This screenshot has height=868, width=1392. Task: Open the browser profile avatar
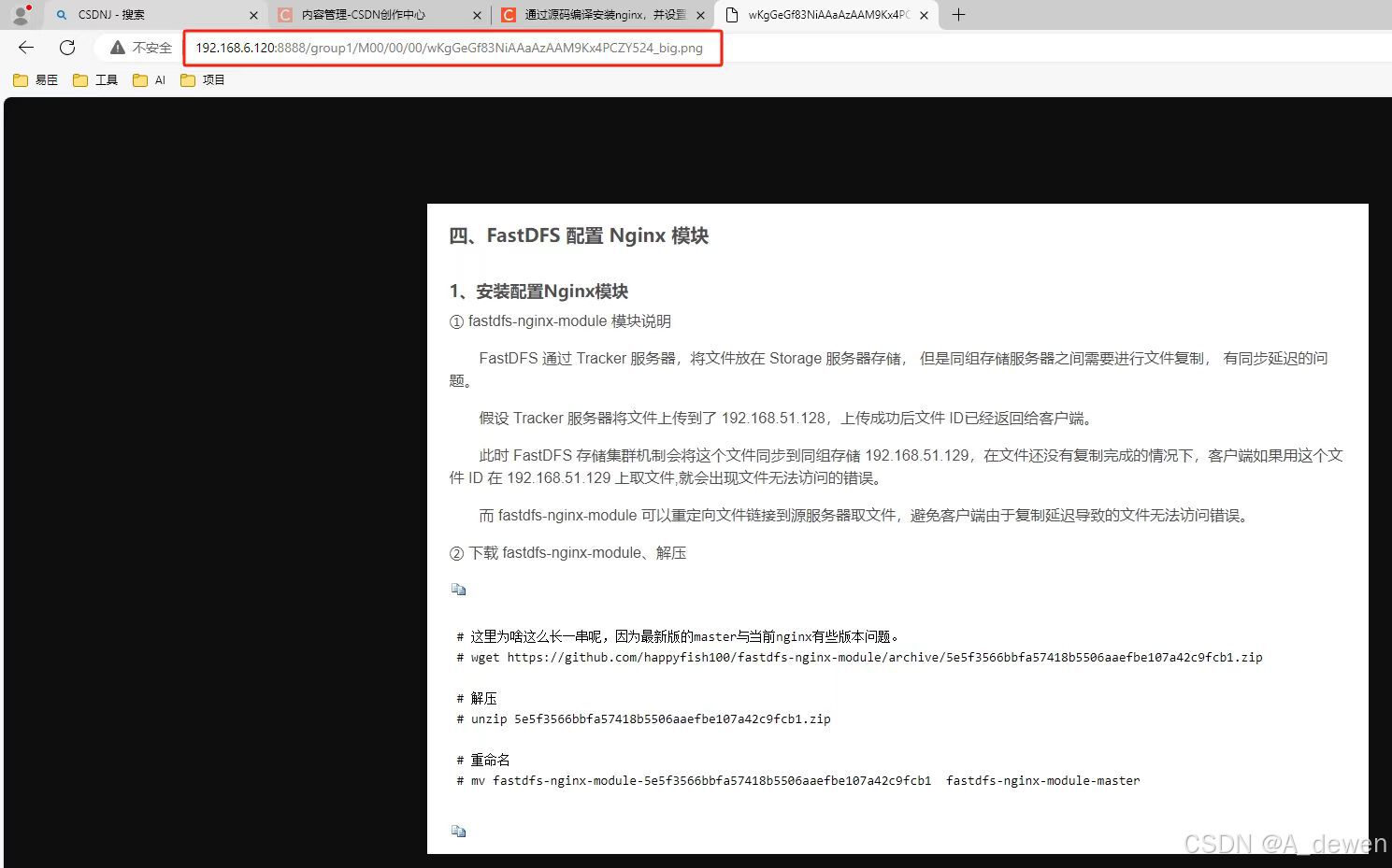click(x=20, y=14)
